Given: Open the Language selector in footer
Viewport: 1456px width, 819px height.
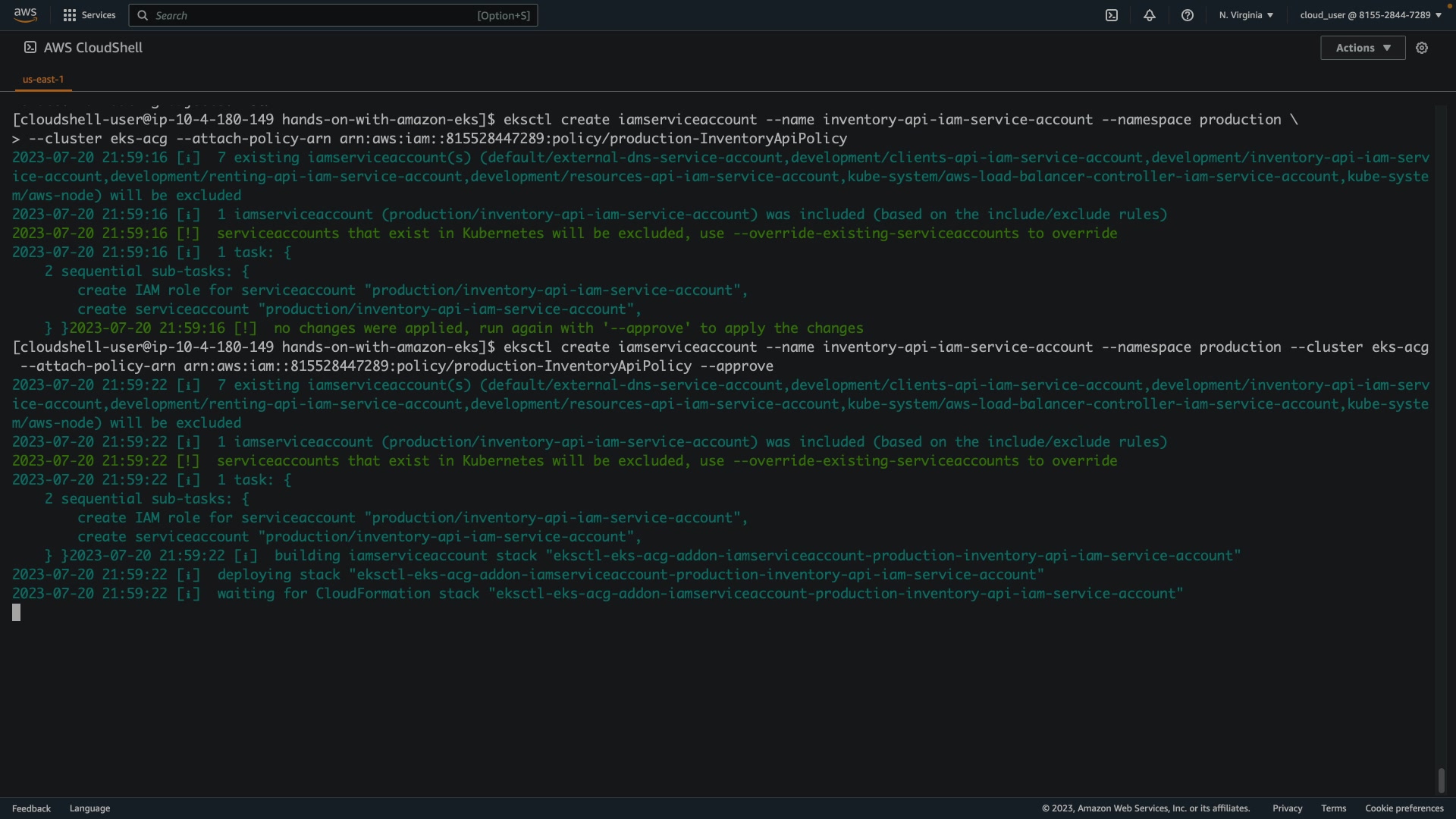Looking at the screenshot, I should tap(89, 808).
